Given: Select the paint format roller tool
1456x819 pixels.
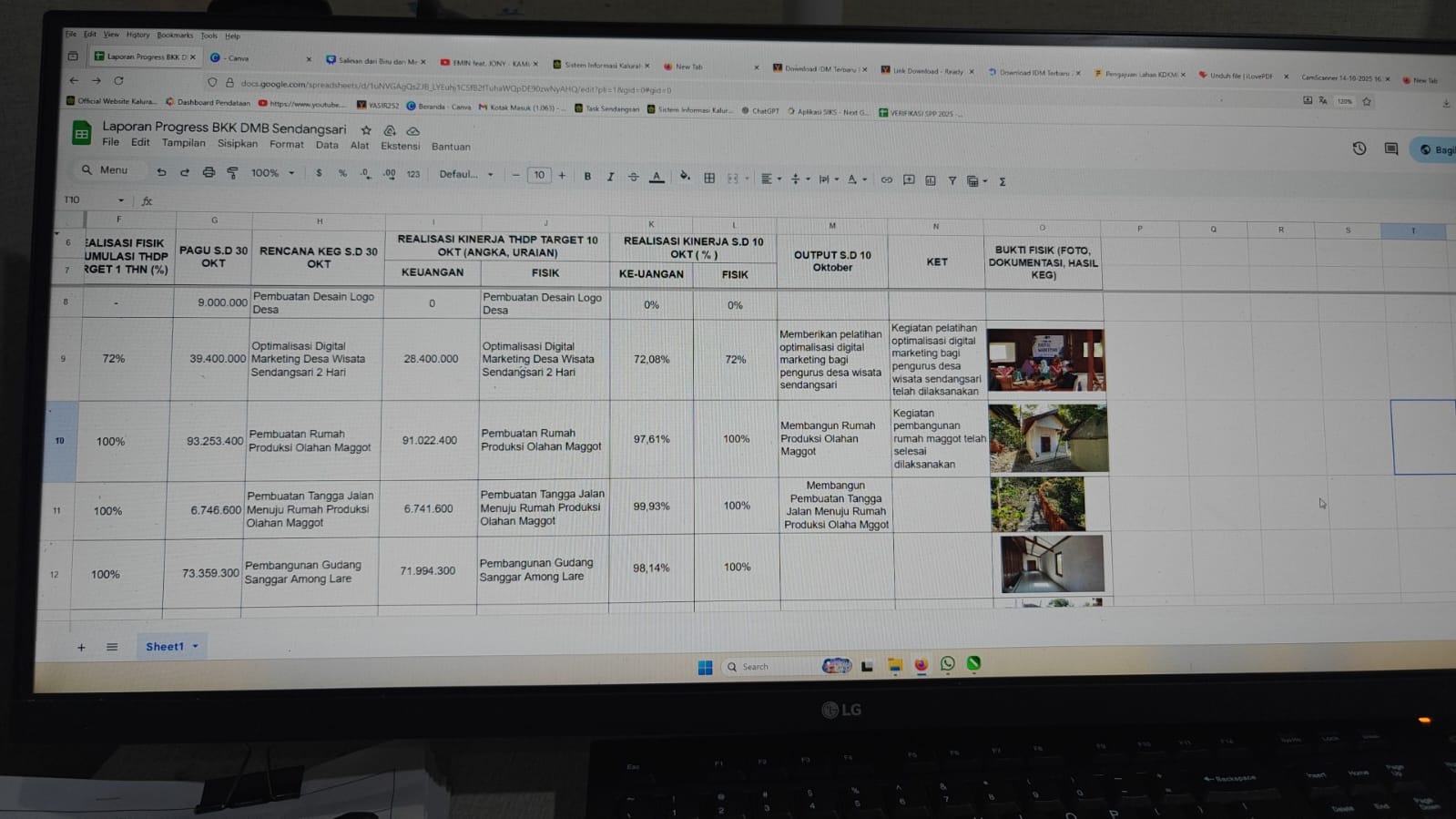Looking at the screenshot, I should [232, 172].
